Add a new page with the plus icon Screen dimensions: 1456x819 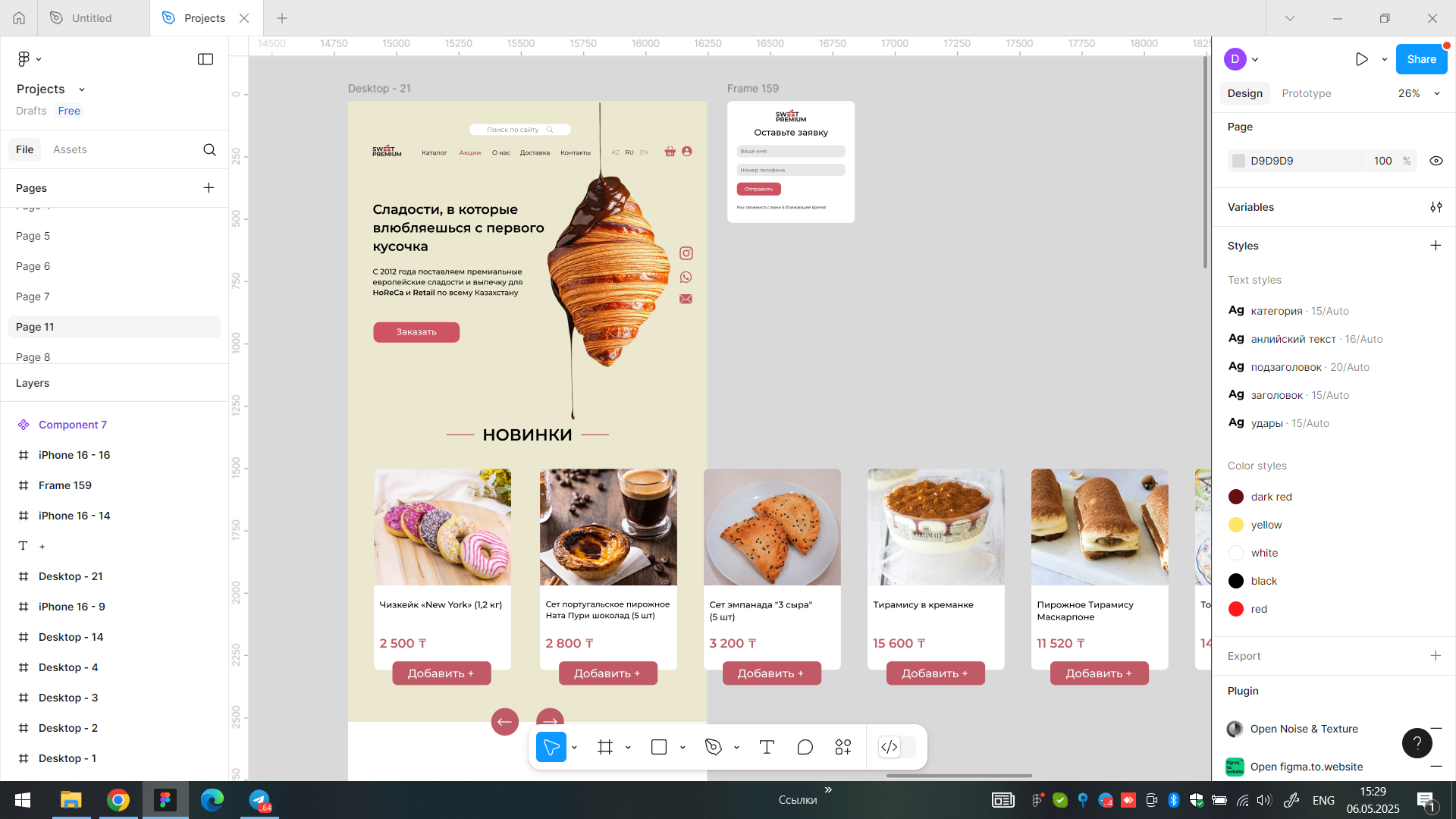pos(209,187)
